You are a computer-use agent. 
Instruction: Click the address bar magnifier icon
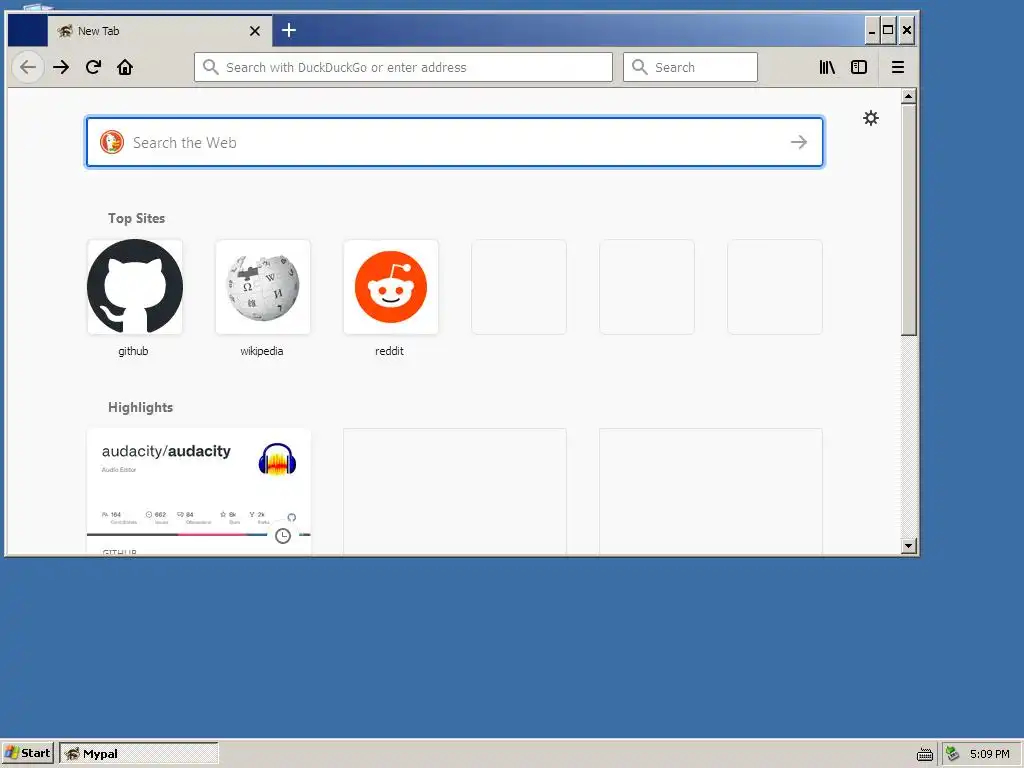(210, 67)
